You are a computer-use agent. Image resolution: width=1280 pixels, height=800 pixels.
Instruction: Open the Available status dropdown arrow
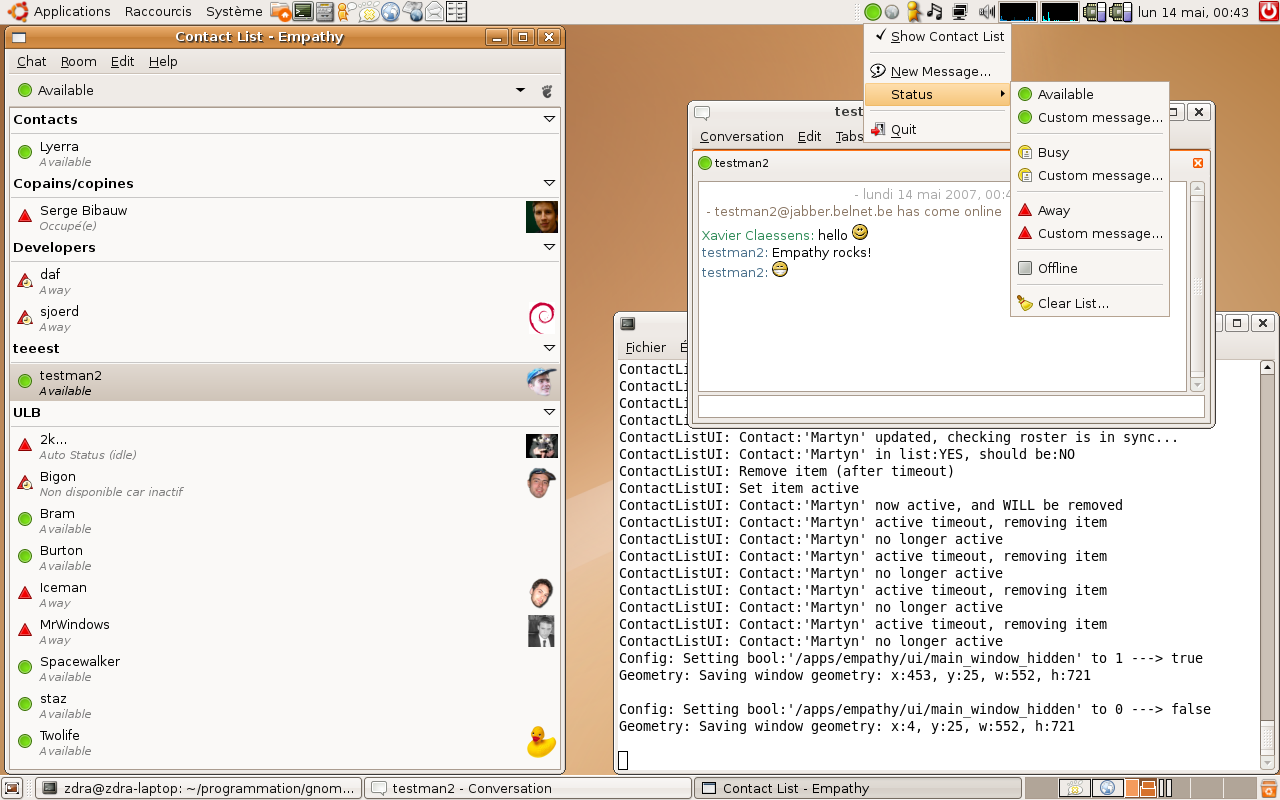point(520,90)
